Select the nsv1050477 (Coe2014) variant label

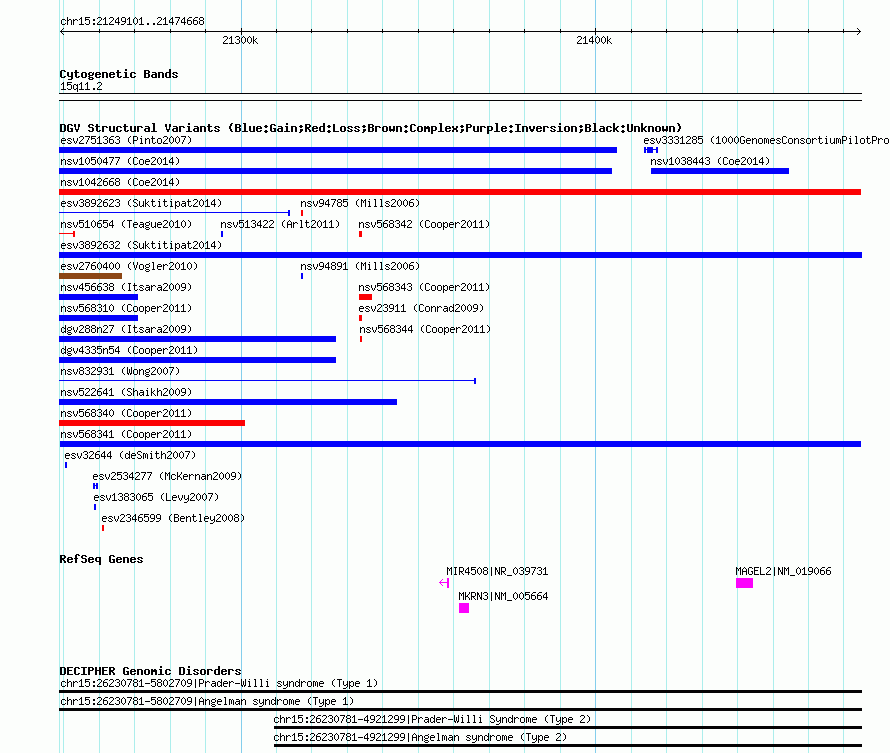pos(120,161)
